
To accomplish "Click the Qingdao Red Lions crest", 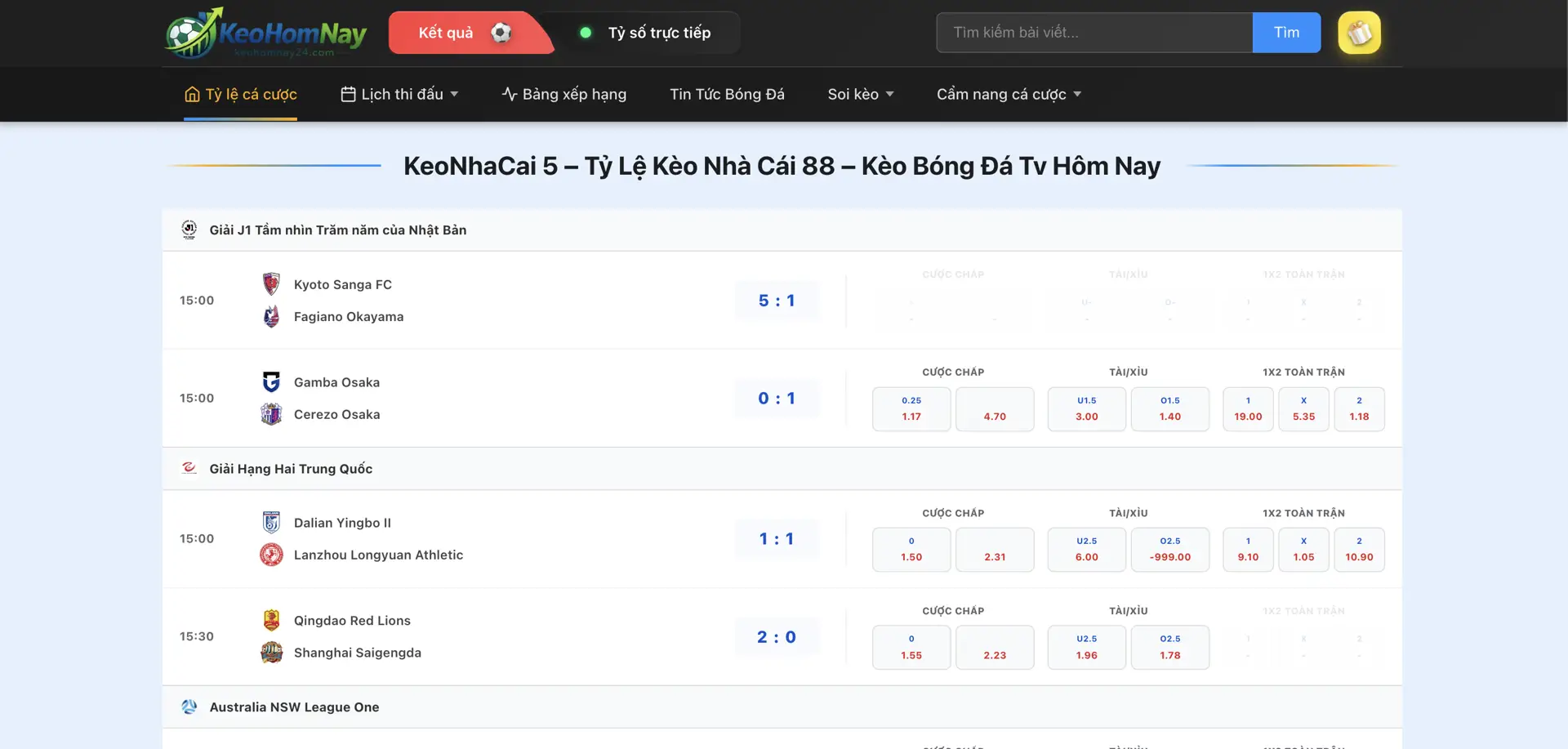I will click(271, 621).
